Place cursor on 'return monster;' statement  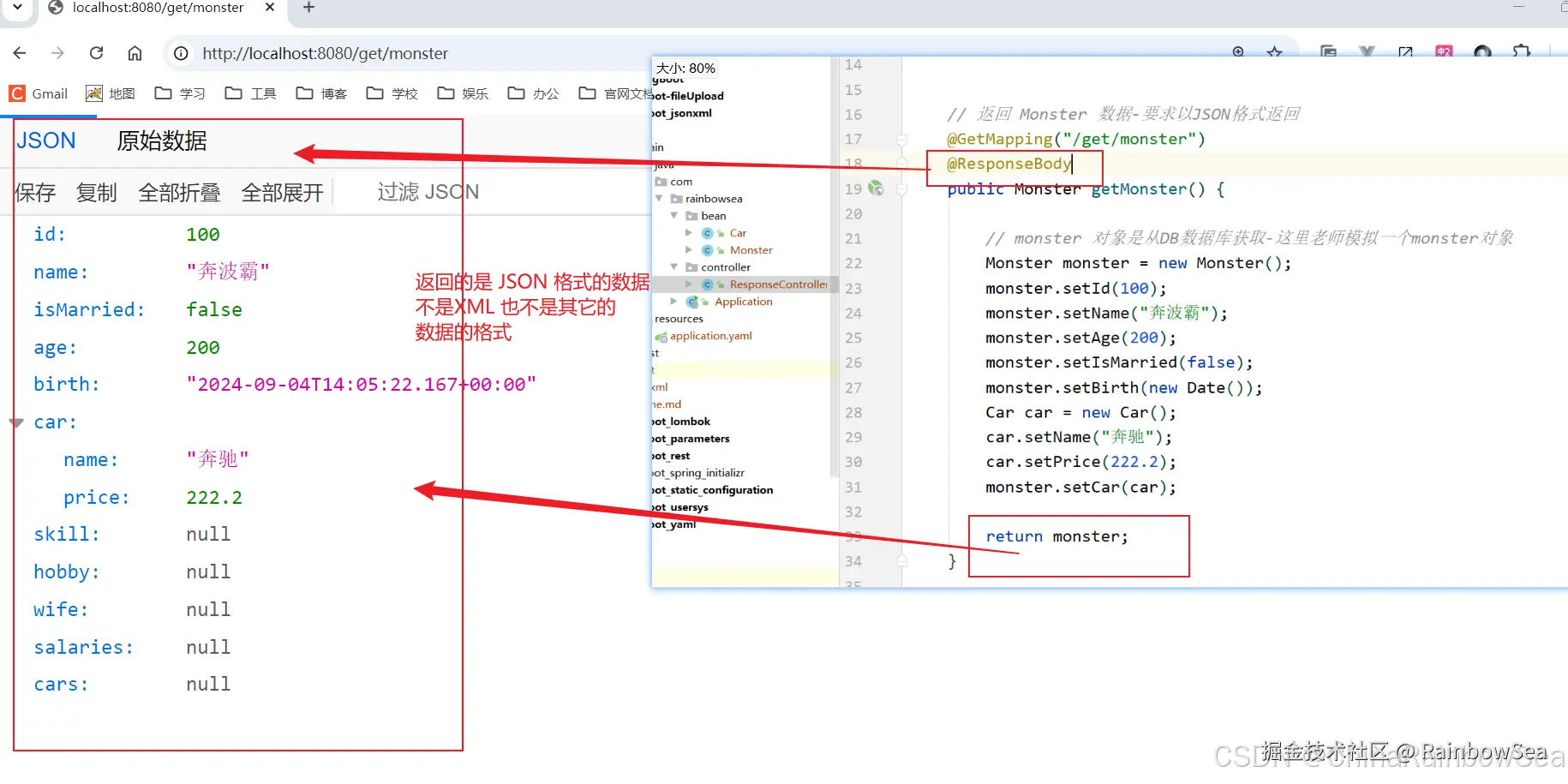[1056, 536]
